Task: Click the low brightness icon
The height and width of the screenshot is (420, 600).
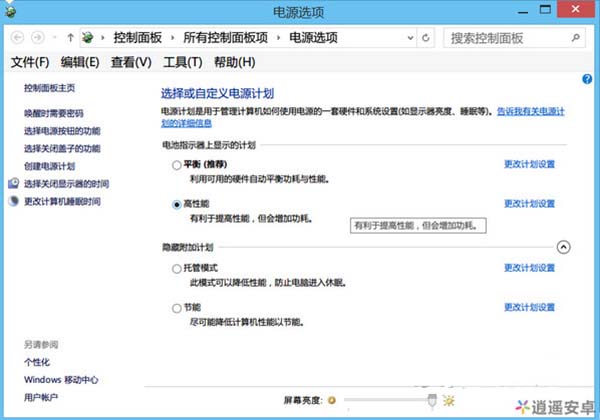Action: 332,400
